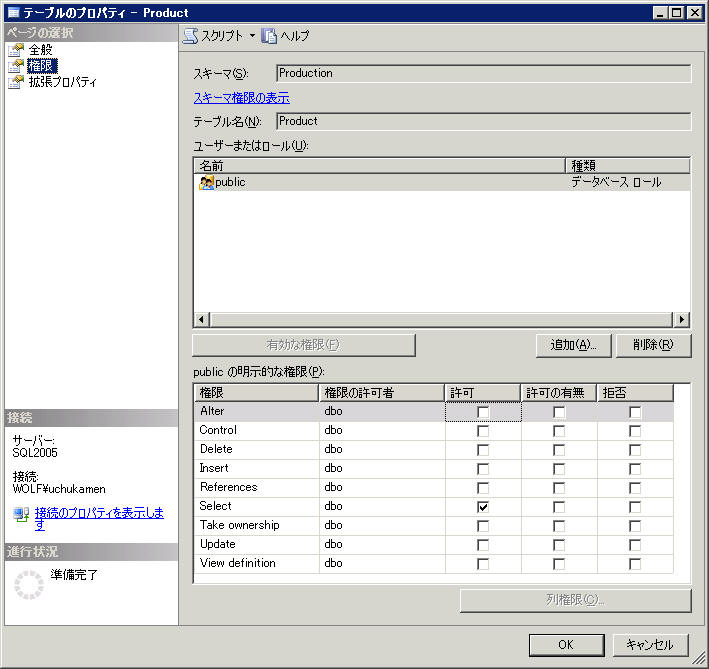Open スキーマ権限の表示 link
Image resolution: width=709 pixels, height=669 pixels.
(x=241, y=98)
